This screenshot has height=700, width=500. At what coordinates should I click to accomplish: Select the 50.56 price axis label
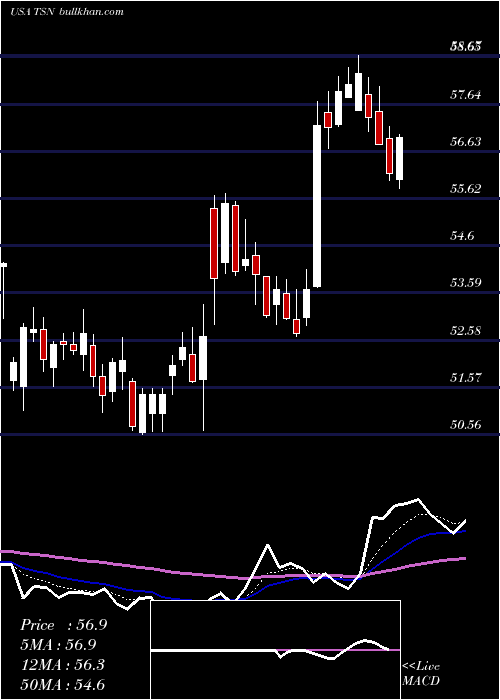466,425
